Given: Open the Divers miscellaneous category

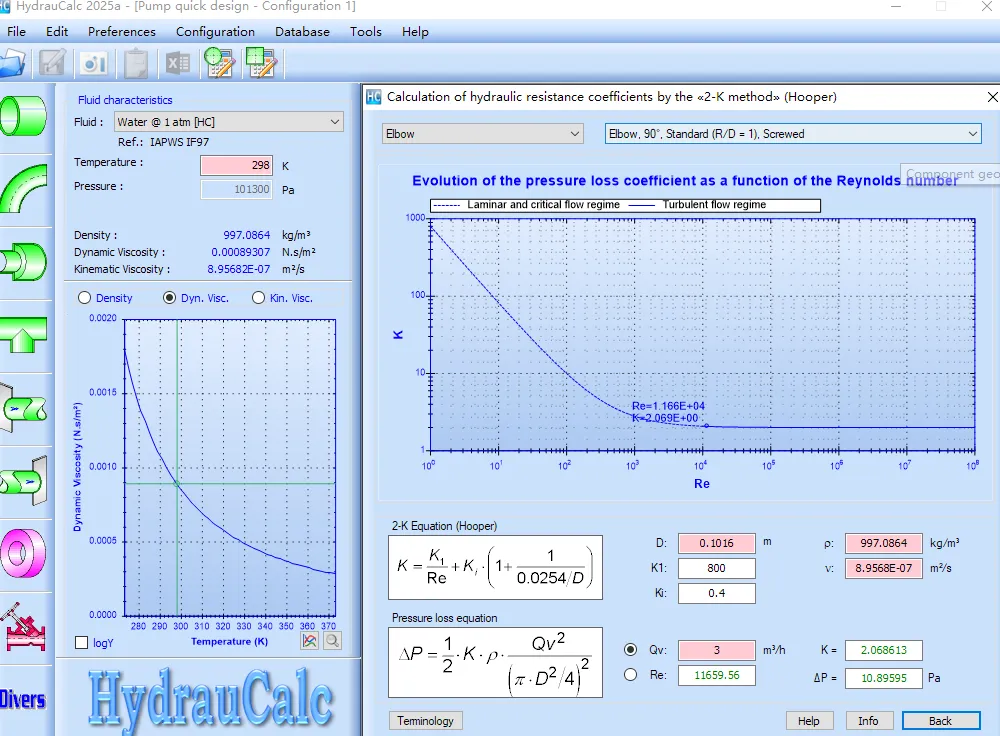Looking at the screenshot, I should tap(23, 700).
